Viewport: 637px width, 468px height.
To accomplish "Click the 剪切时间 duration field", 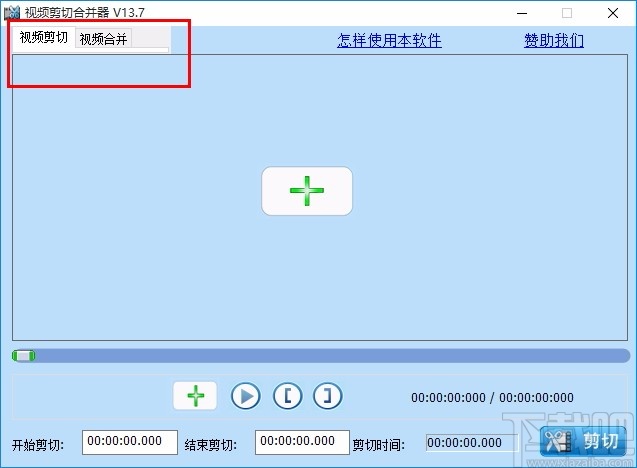I will coord(472,443).
